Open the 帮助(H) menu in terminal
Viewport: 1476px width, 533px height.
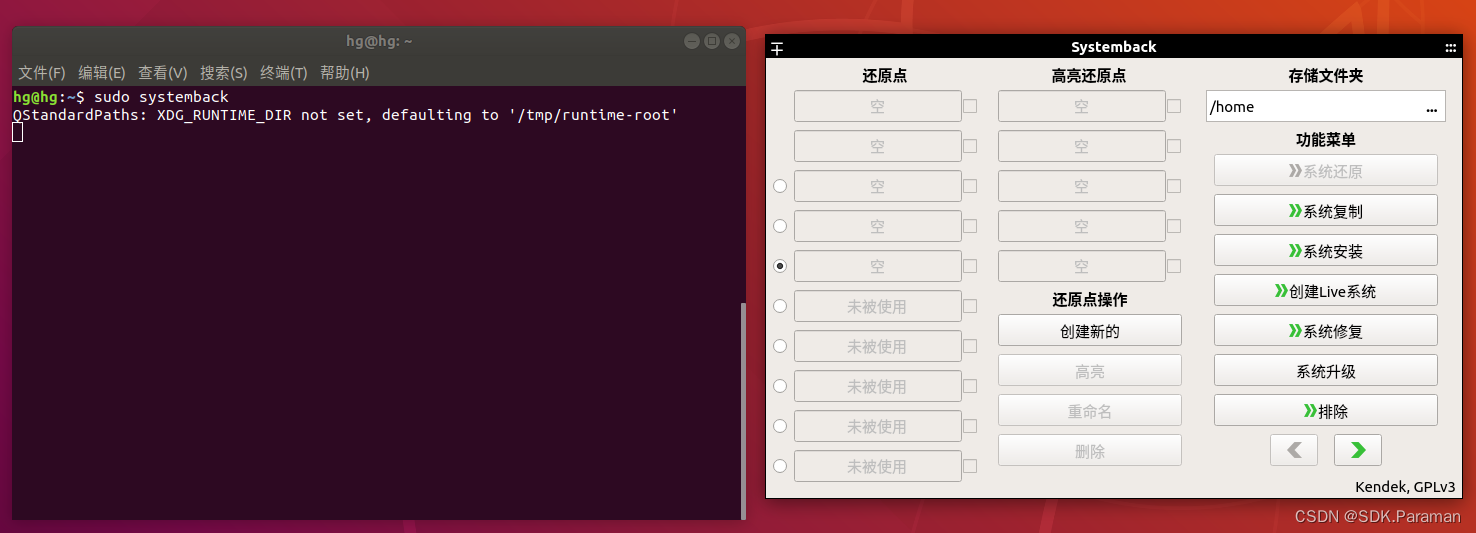[x=345, y=73]
